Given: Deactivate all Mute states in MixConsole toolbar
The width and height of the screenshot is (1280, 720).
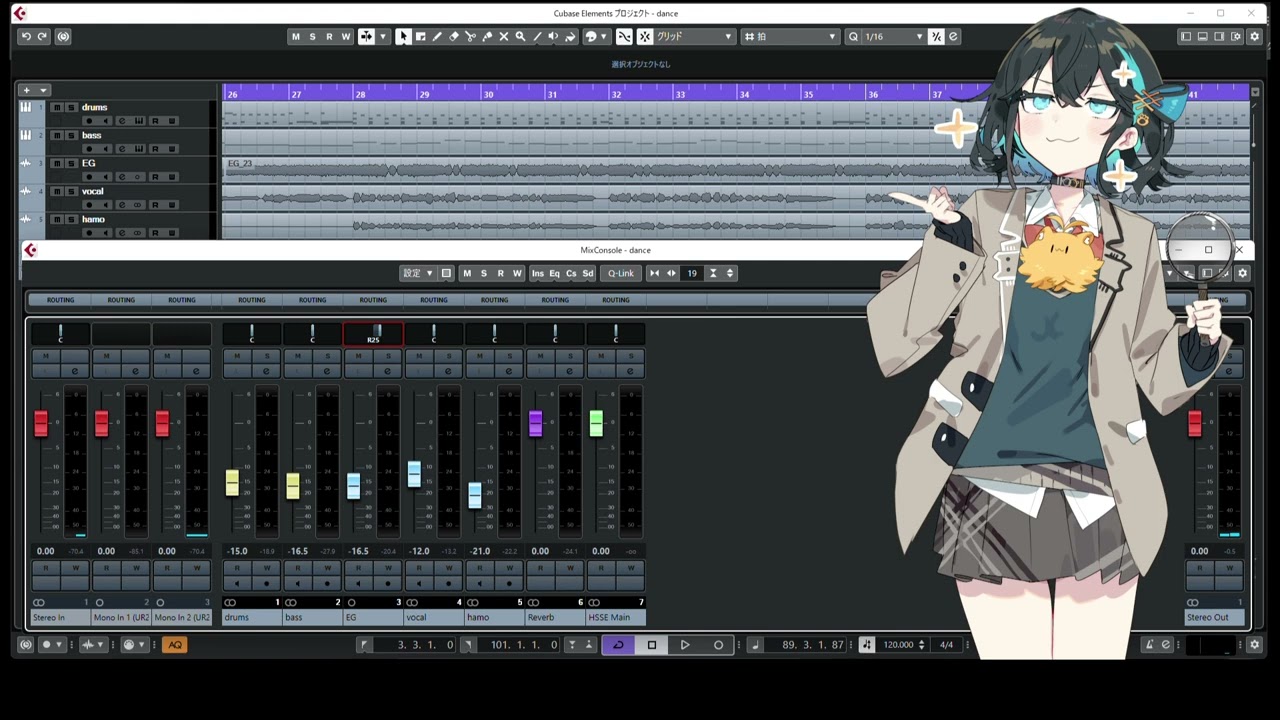Looking at the screenshot, I should [x=466, y=273].
